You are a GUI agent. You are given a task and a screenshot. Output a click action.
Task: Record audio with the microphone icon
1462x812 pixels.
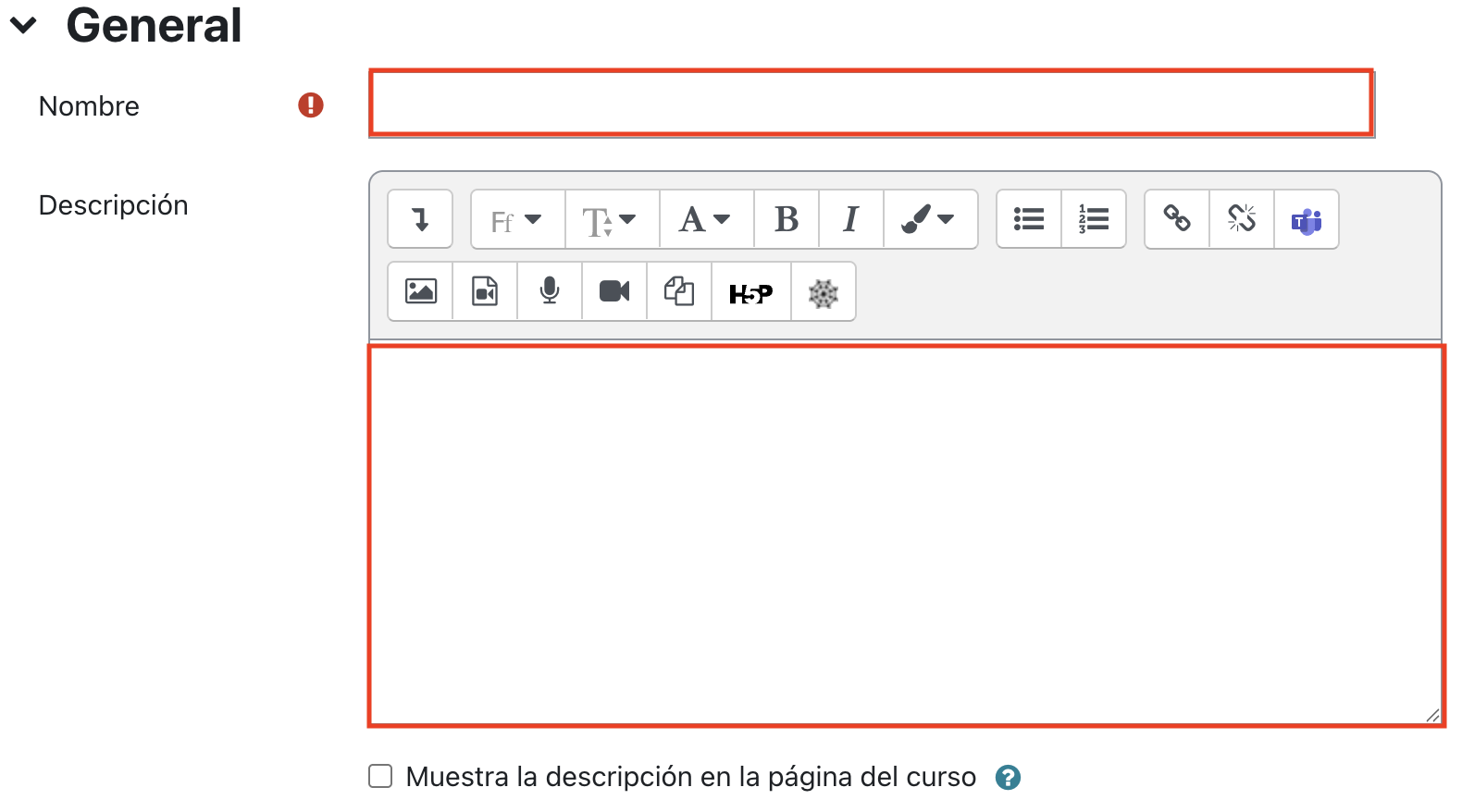[x=550, y=291]
